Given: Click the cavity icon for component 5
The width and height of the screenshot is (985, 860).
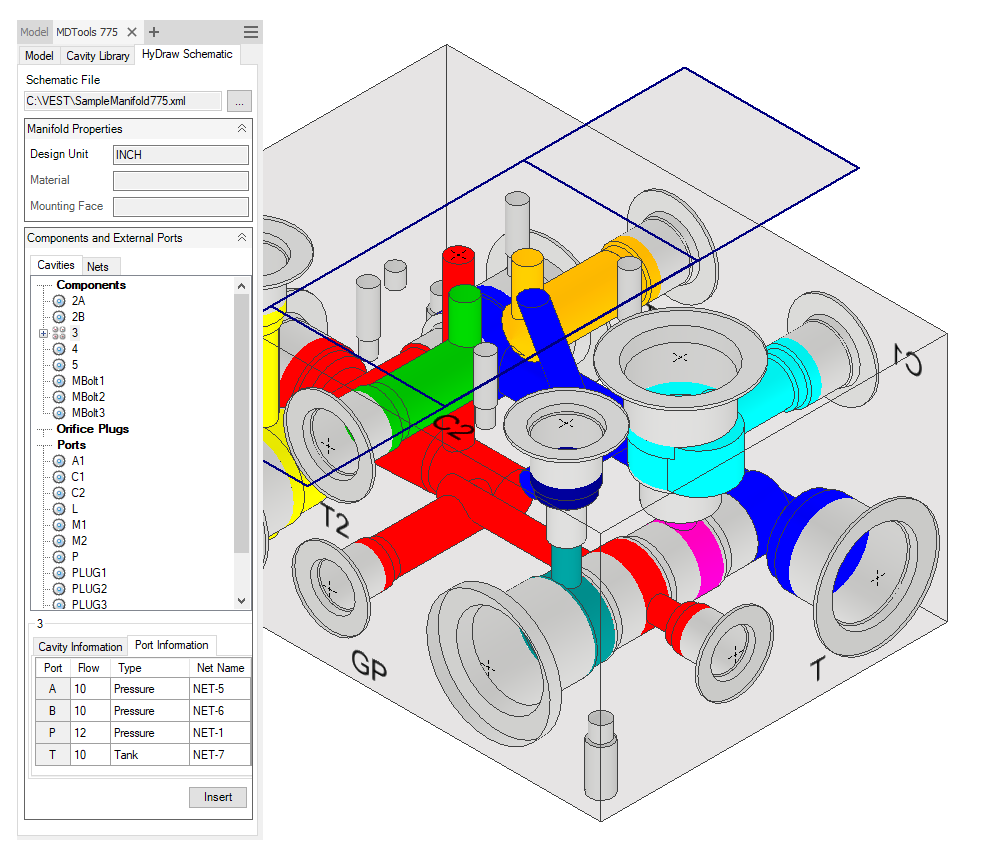Looking at the screenshot, I should [59, 365].
